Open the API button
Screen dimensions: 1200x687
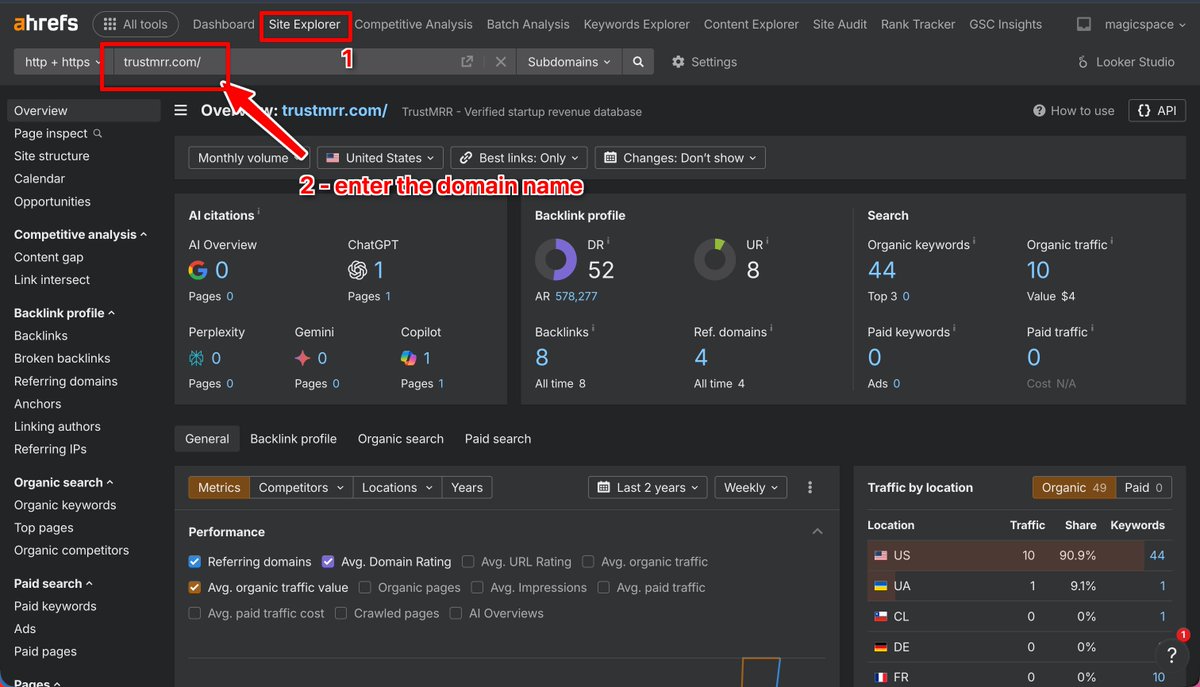(1157, 110)
